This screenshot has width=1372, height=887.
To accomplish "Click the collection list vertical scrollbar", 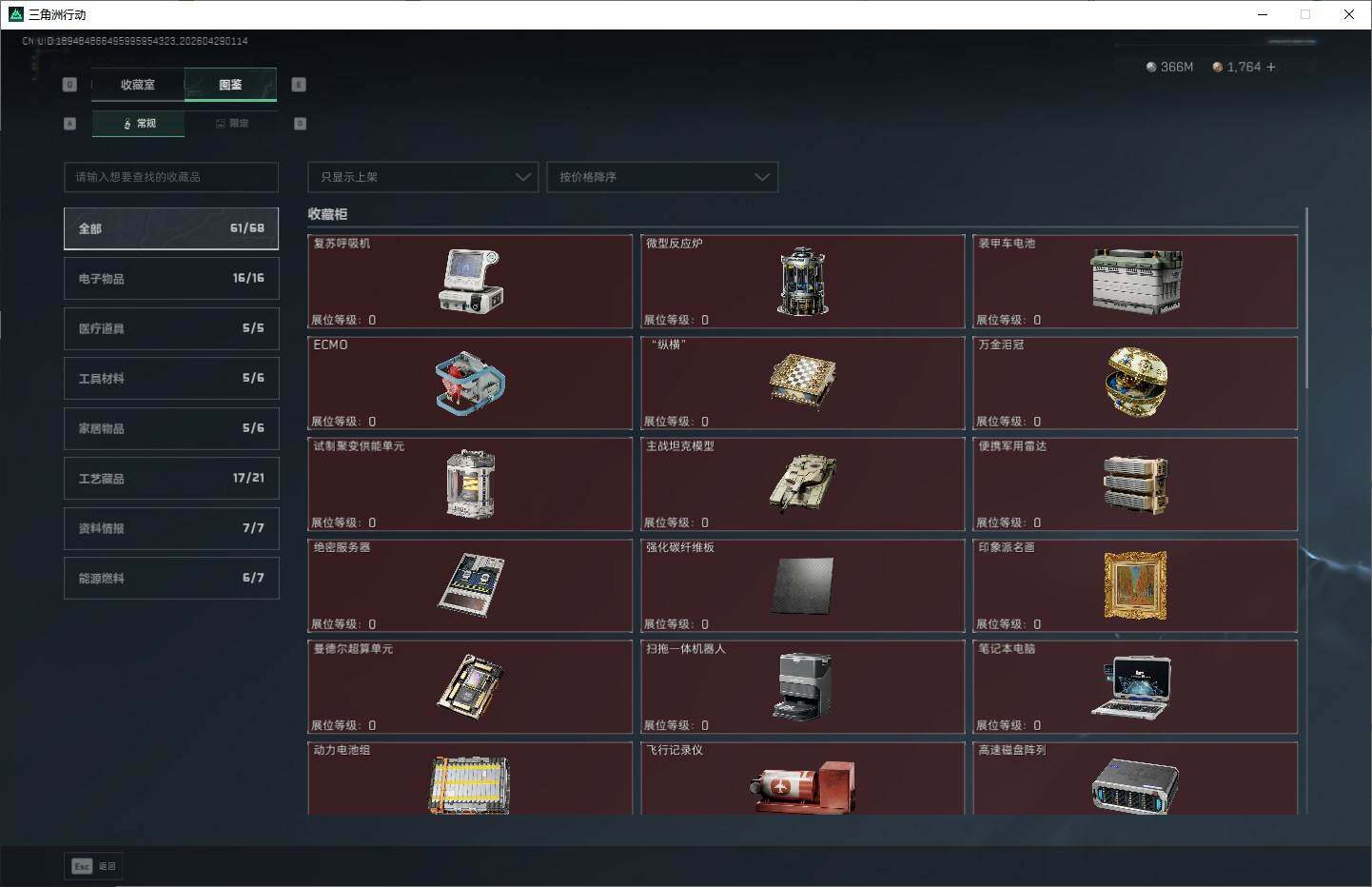I will [1306, 305].
